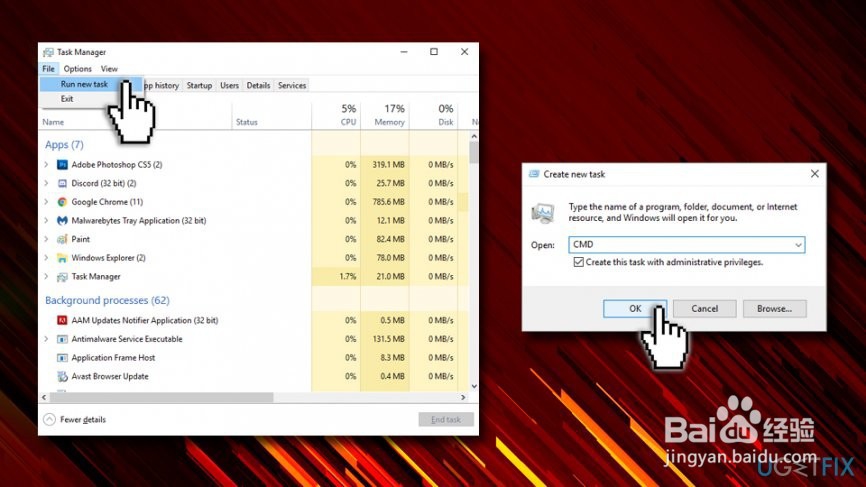
Task: Click the 1.7% CPU value for Task Manager
Action: tap(347, 277)
